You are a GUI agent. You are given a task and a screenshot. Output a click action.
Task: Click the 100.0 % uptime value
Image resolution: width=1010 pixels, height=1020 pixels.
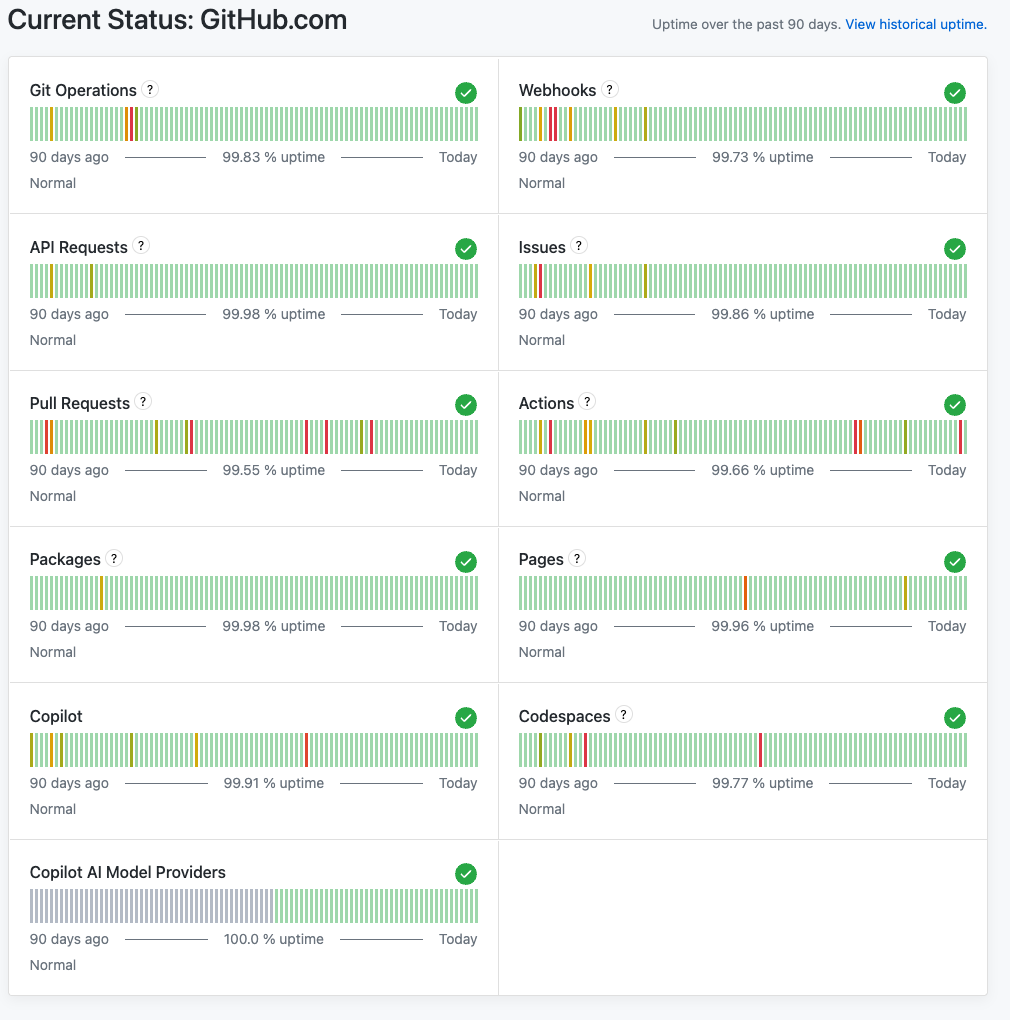[274, 939]
